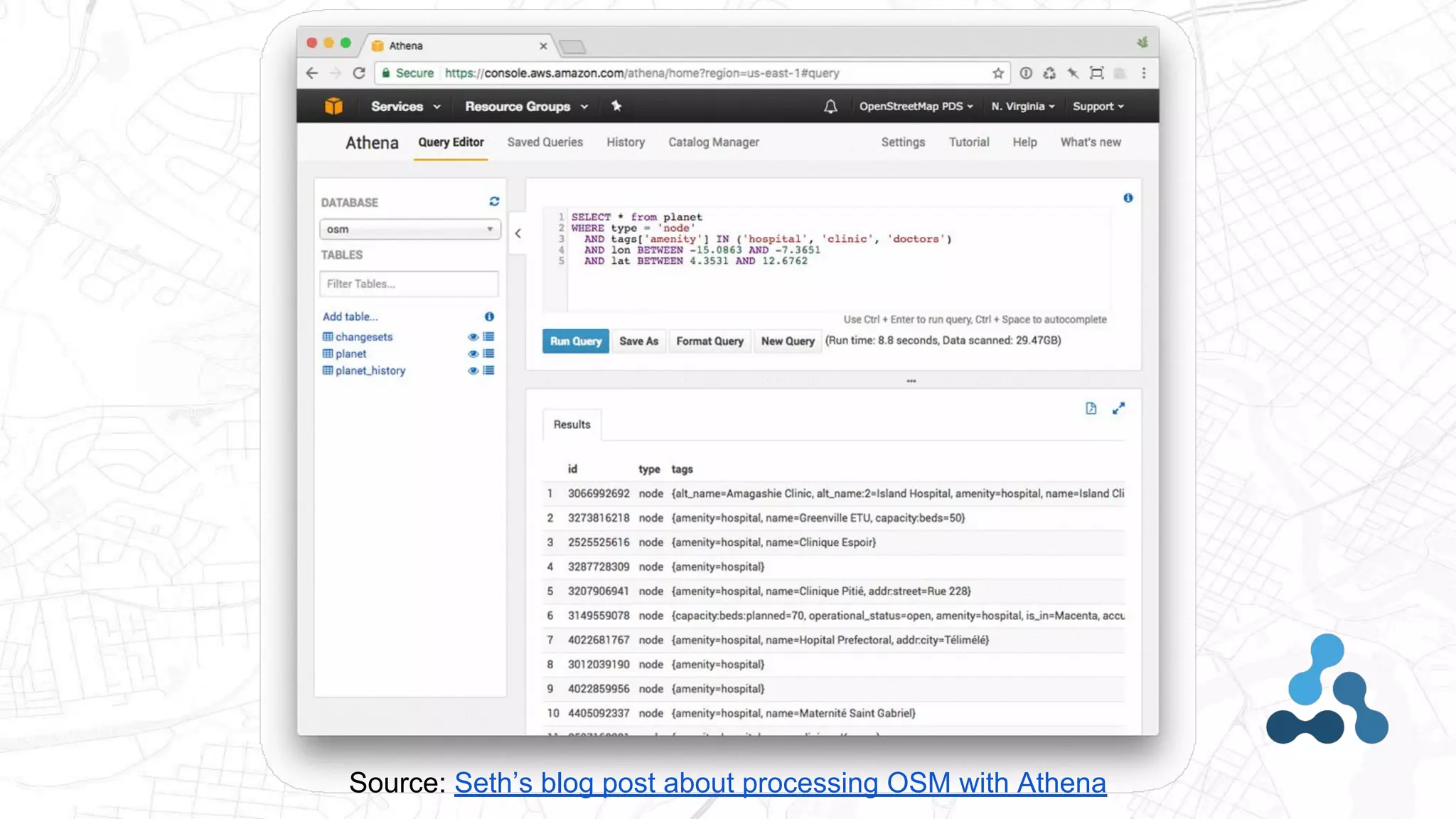Collapse the left sidebar chevron
This screenshot has height=819, width=1456.
pyautogui.click(x=518, y=233)
